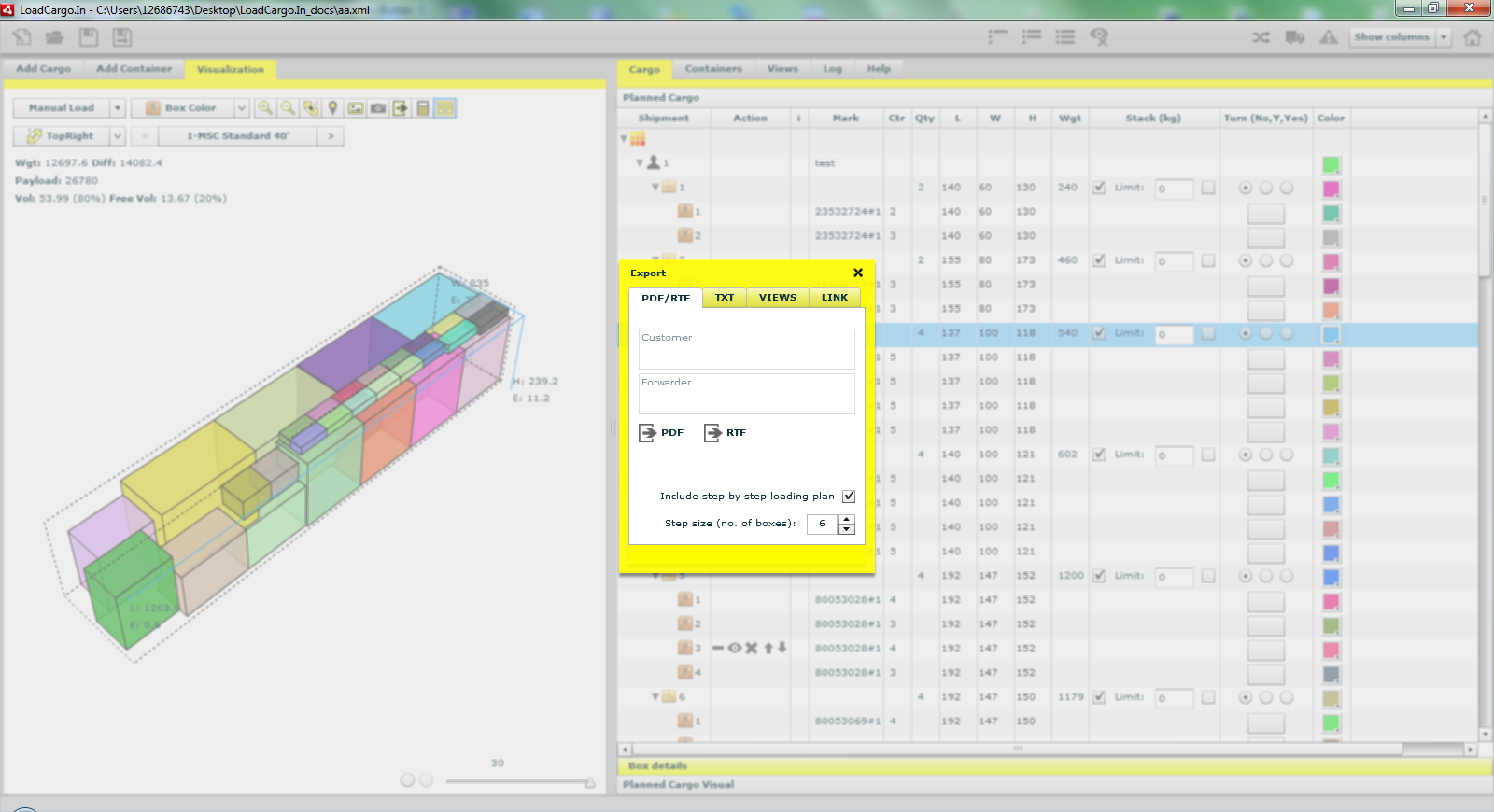
Task: Click the camera snapshot icon in visualization toolbar
Action: click(x=378, y=108)
